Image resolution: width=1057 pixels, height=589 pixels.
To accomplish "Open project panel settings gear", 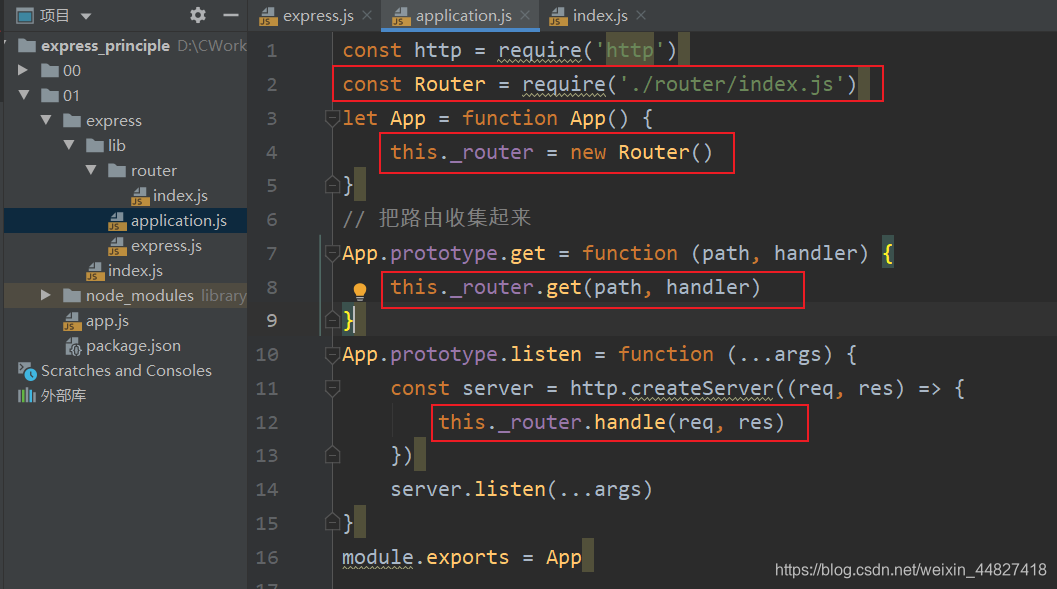I will point(198,15).
